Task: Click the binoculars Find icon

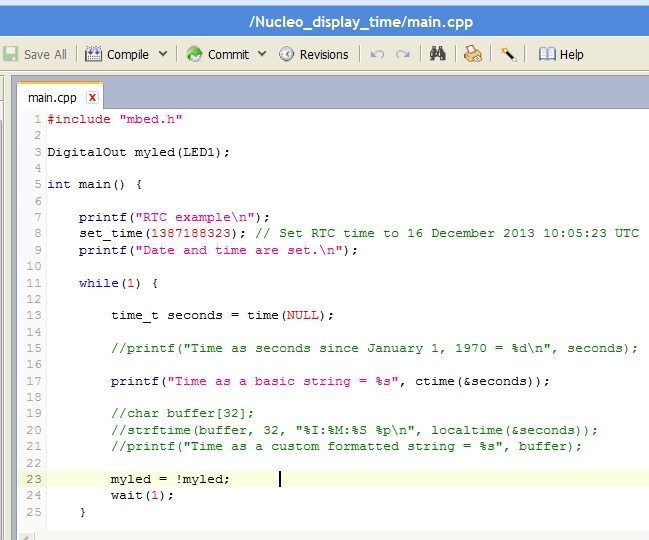Action: [437, 54]
